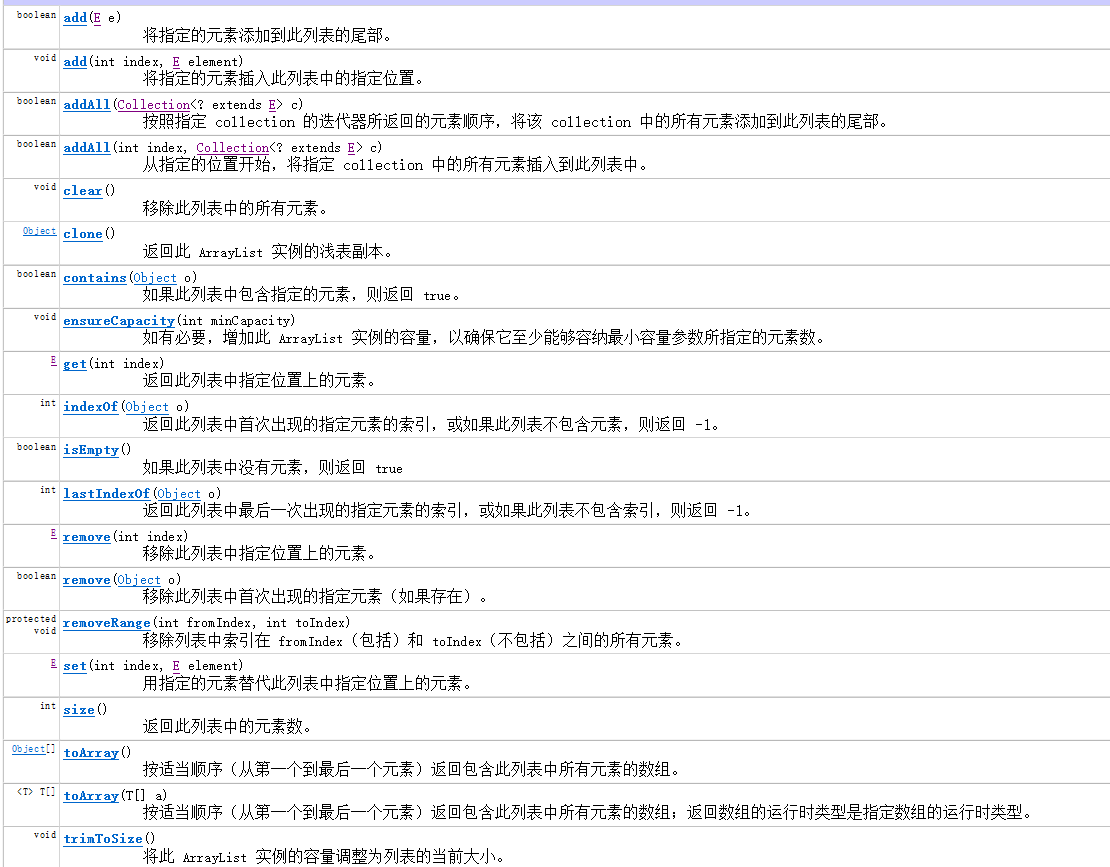Click E link in first addAll signature
Screen dimensions: 1110x867
272,105
